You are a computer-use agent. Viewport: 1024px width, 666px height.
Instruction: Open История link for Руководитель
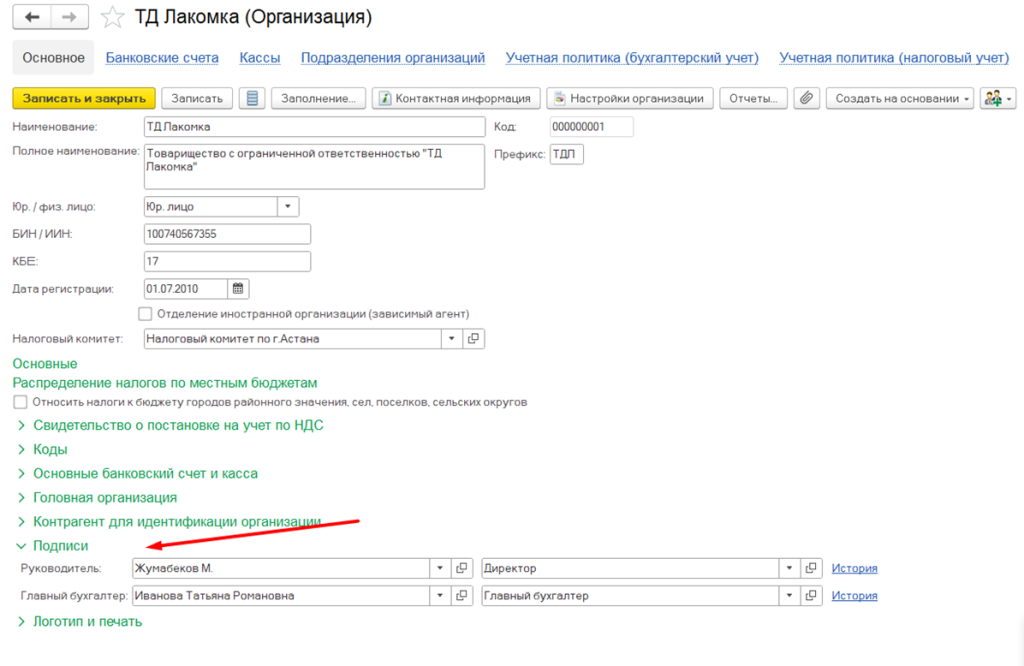854,568
